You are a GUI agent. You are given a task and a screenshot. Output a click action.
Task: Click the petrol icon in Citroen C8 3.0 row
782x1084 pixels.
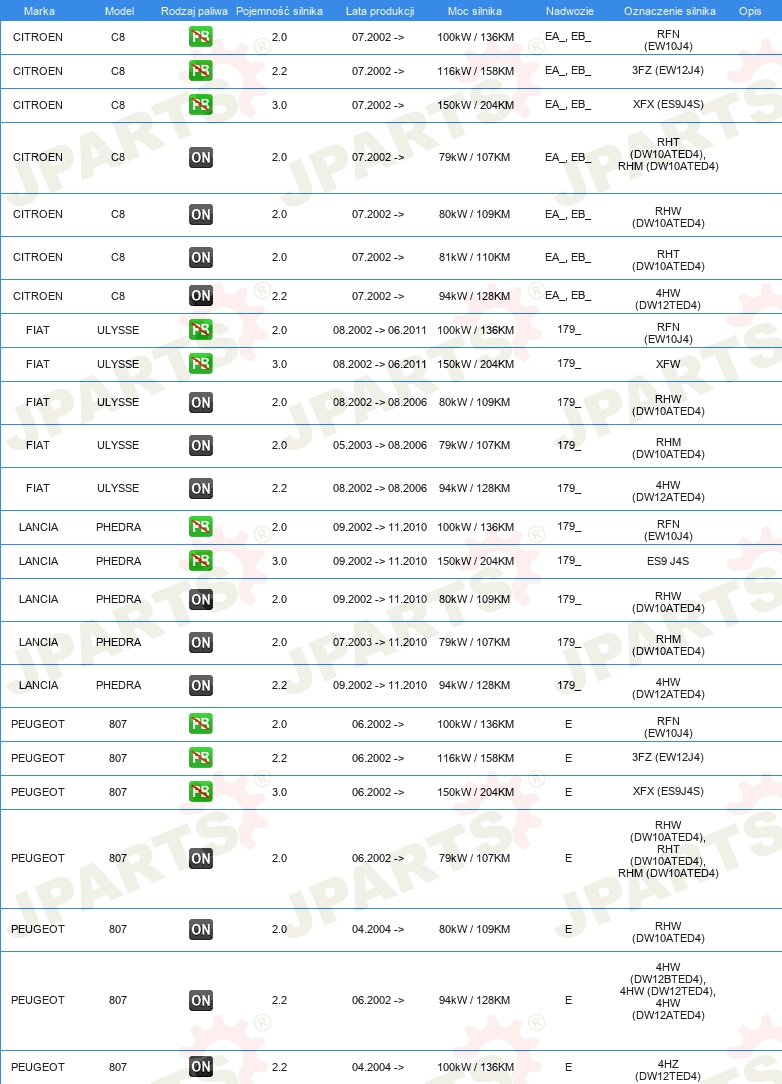click(x=201, y=104)
